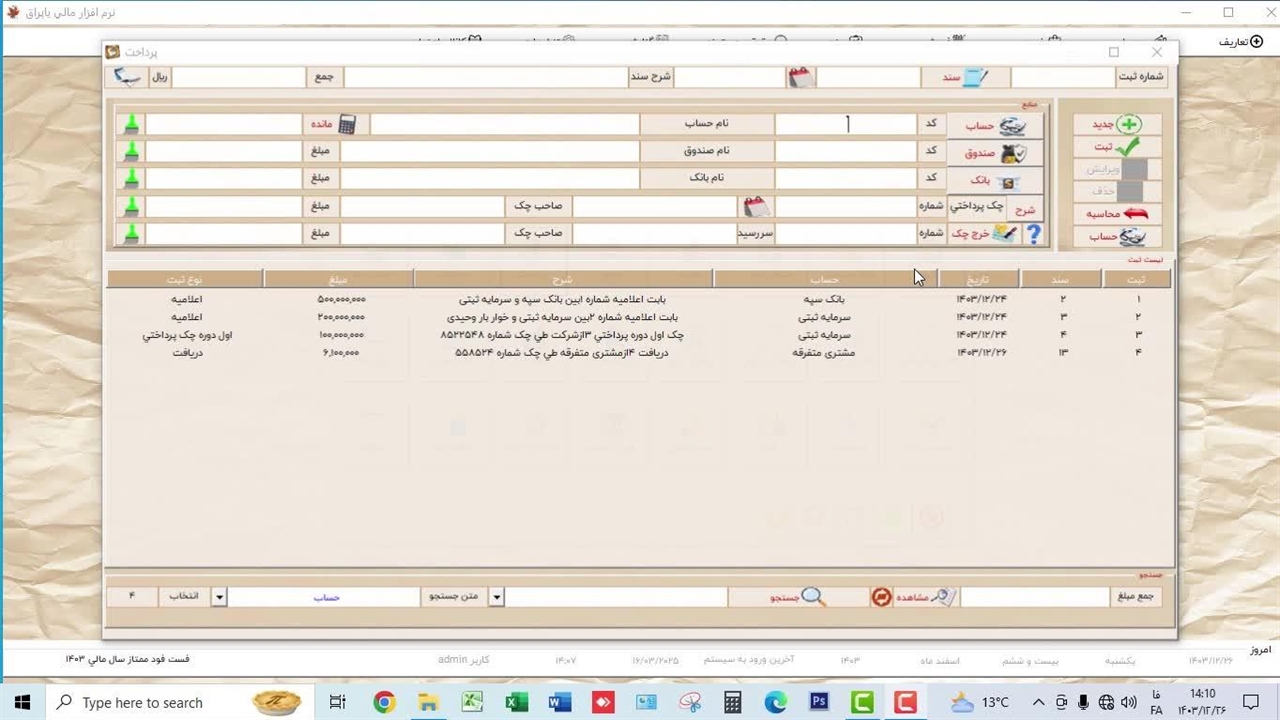Viewport: 1280px width, 720px height.
Task: Click the 'سند' (Document) button at top
Action: (965, 77)
